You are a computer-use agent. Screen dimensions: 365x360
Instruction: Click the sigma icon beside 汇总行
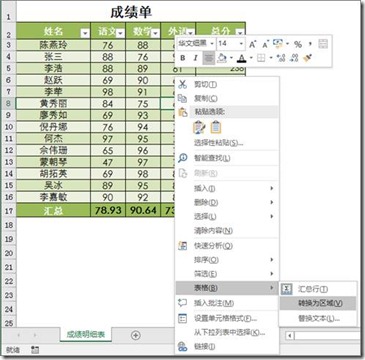tap(287, 289)
